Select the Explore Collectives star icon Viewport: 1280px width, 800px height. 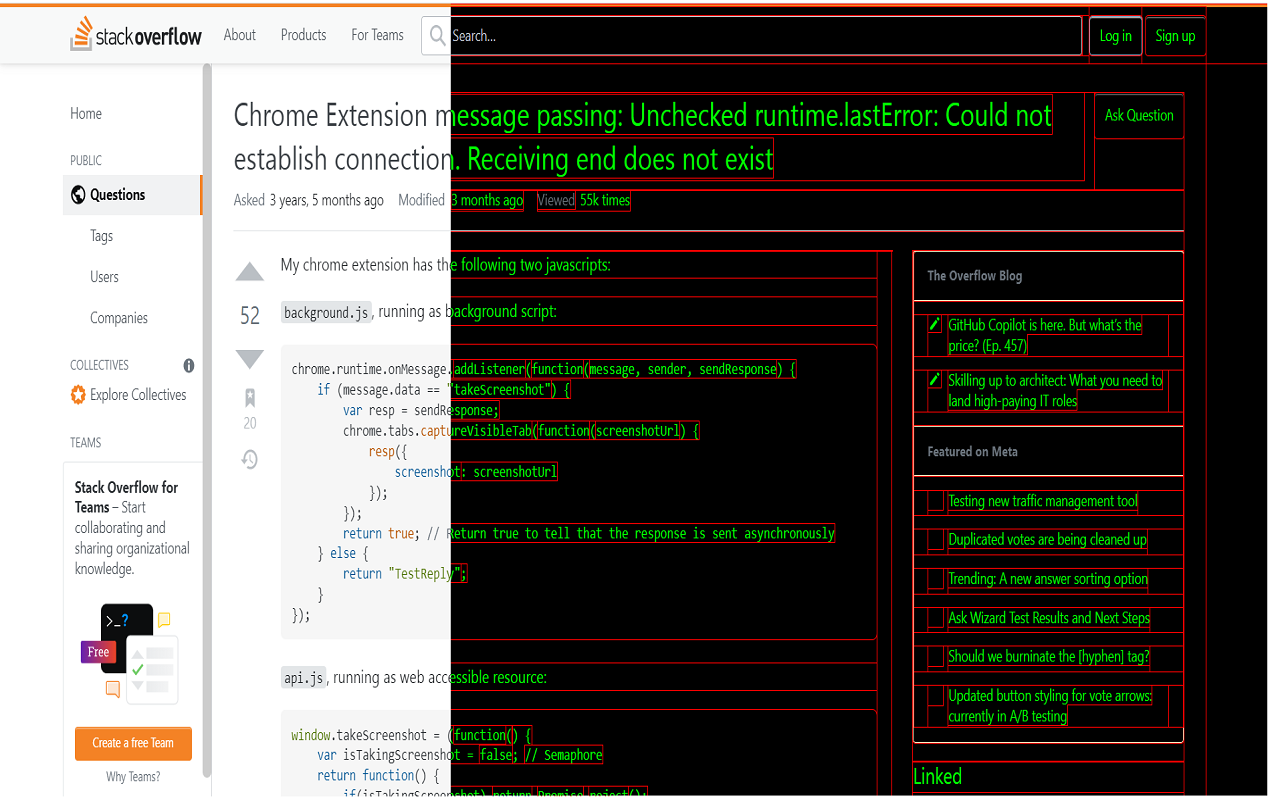(x=76, y=394)
